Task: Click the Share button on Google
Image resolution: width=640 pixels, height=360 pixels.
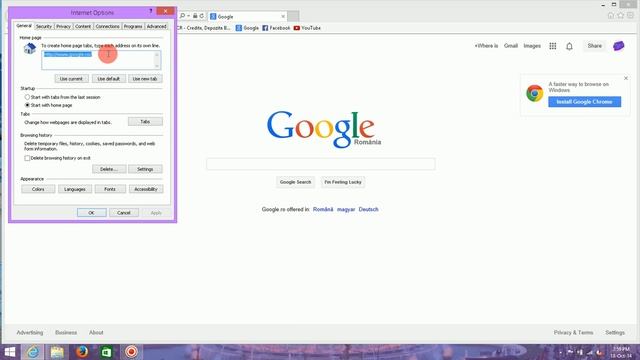Action: click(595, 46)
